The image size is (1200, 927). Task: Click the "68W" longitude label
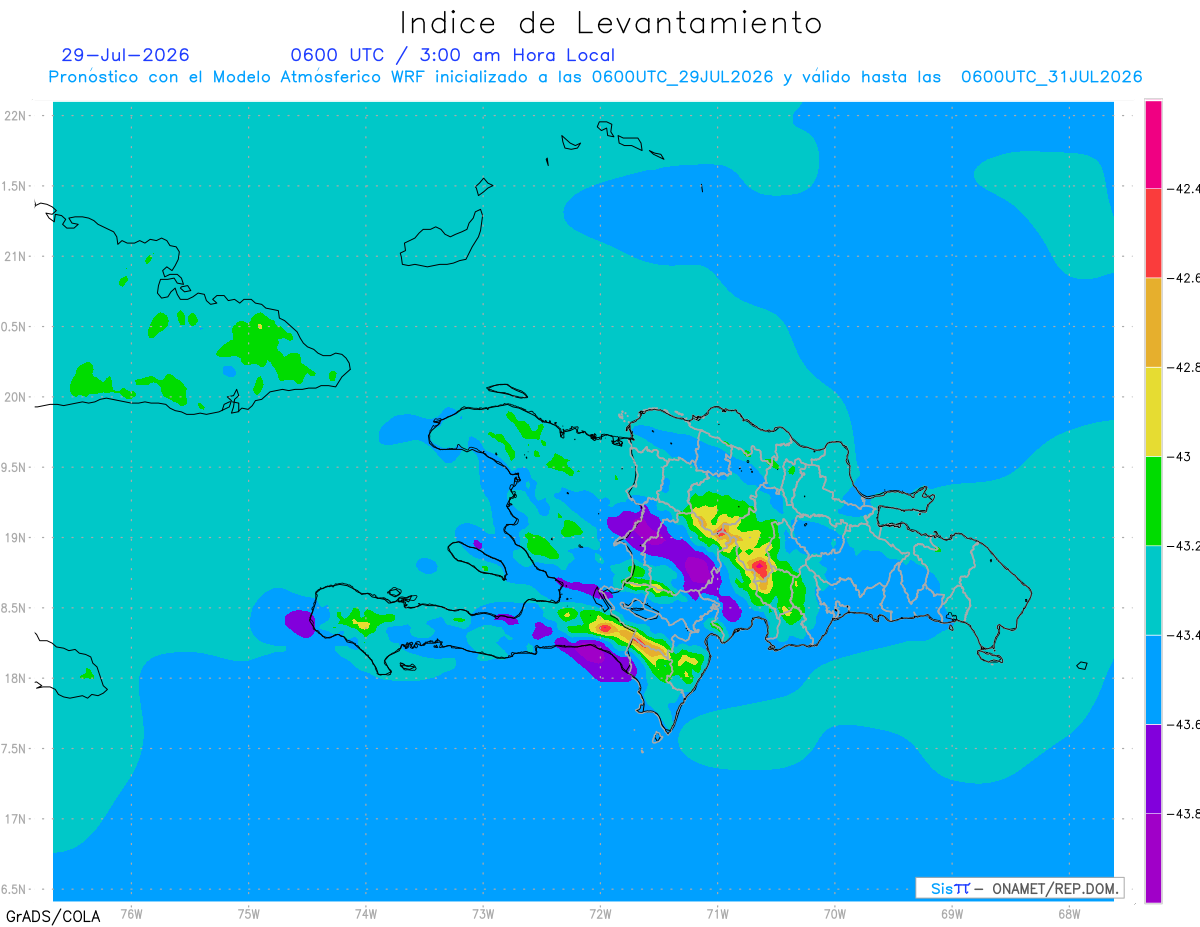(x=1068, y=912)
